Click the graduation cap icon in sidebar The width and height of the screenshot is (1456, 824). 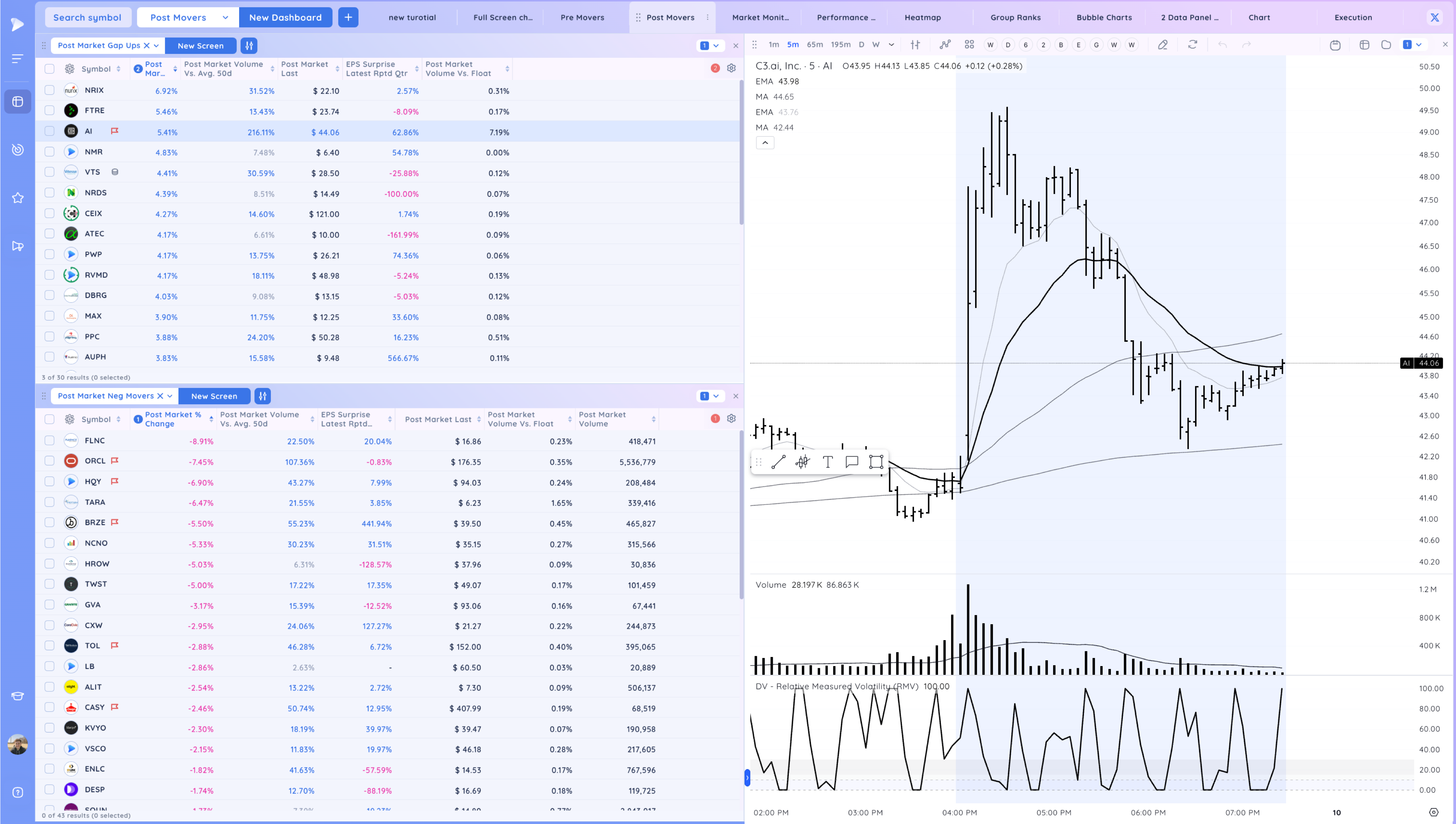click(x=17, y=696)
